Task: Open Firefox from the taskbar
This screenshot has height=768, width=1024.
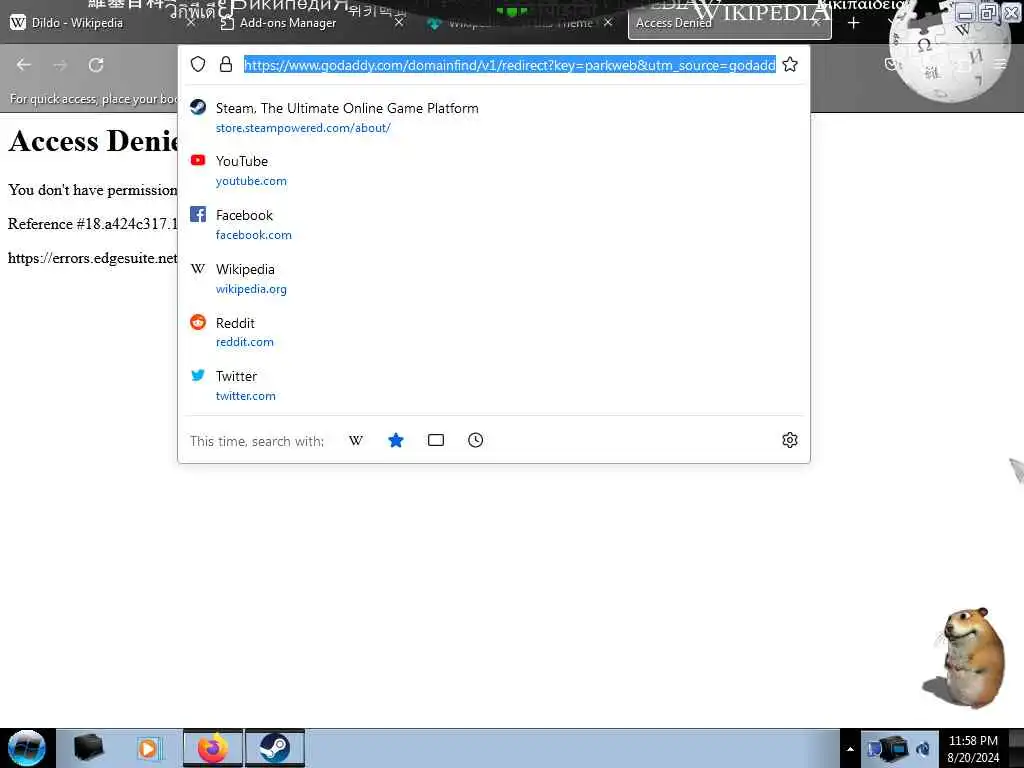Action: 213,748
